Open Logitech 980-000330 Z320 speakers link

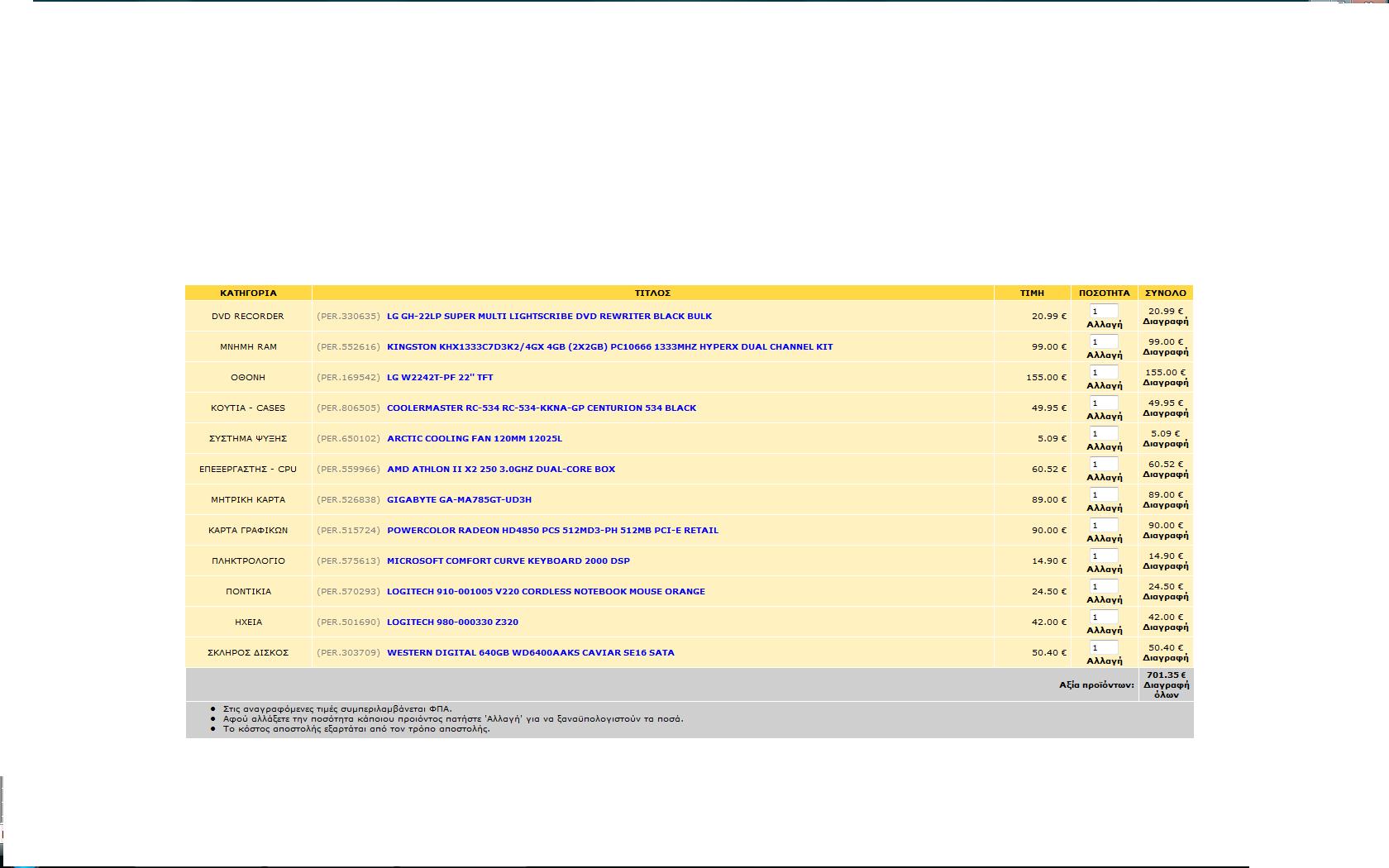tap(452, 622)
